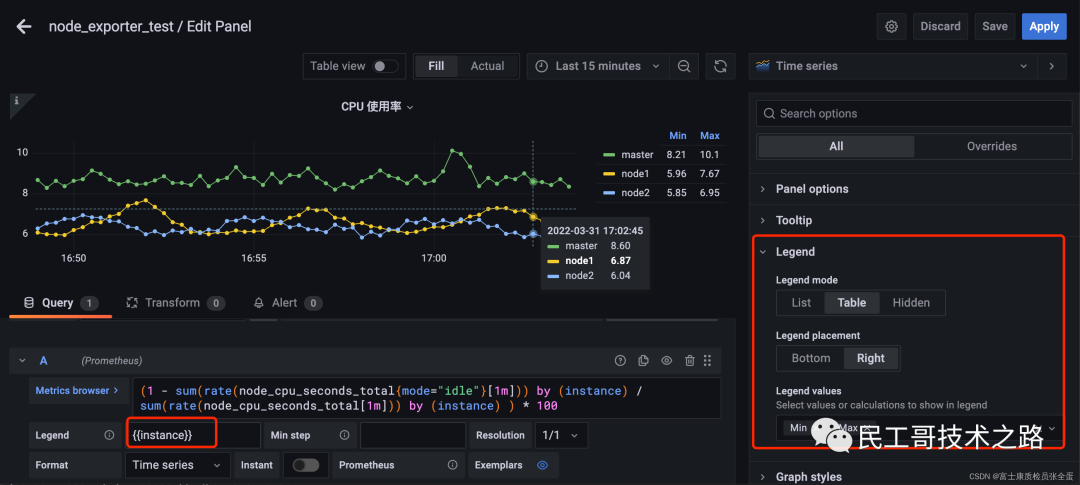Click the master series label in legend
The image size is (1080, 485).
click(x=637, y=155)
